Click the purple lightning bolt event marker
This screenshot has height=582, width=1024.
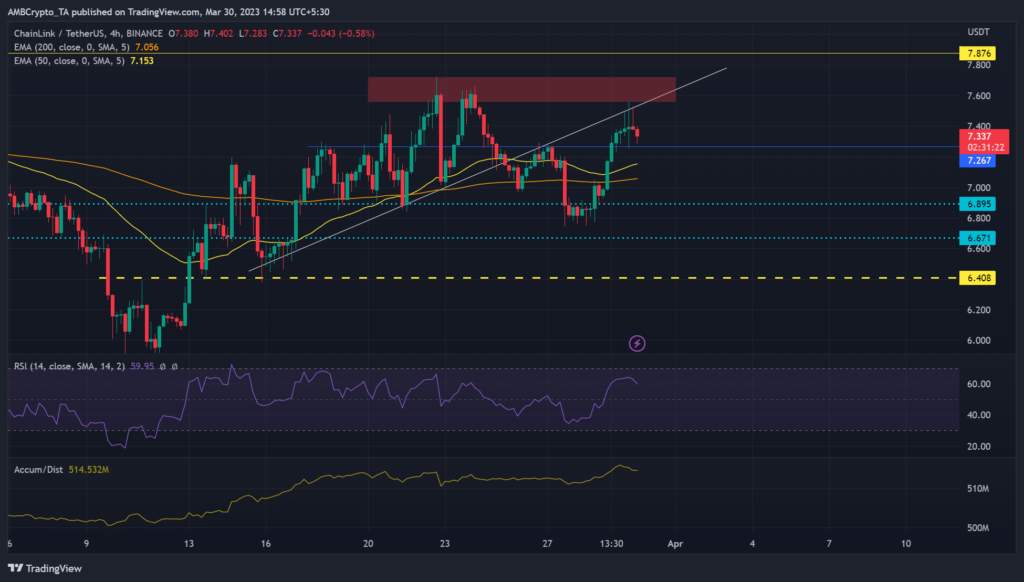[x=637, y=343]
